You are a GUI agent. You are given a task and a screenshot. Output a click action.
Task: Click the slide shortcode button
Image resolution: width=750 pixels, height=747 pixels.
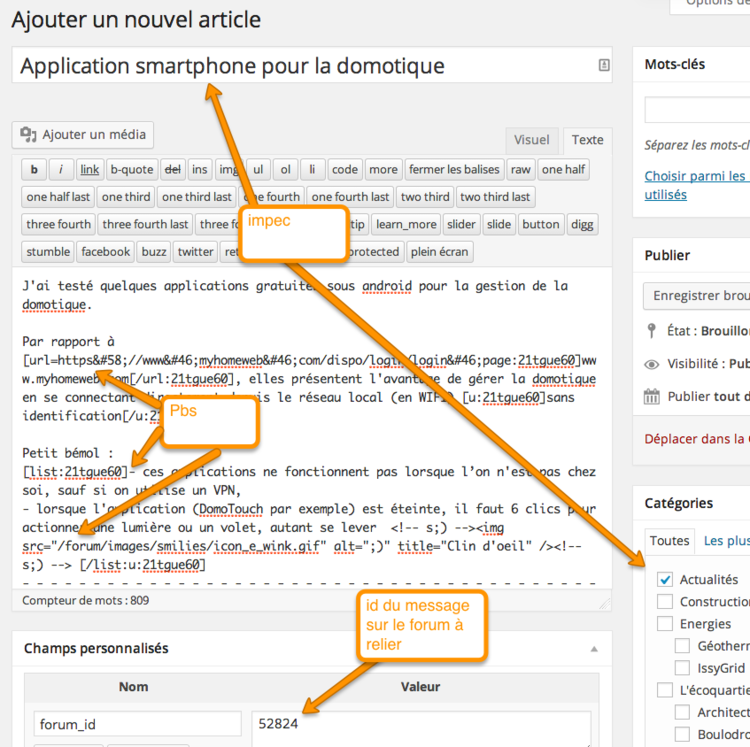pos(499,225)
